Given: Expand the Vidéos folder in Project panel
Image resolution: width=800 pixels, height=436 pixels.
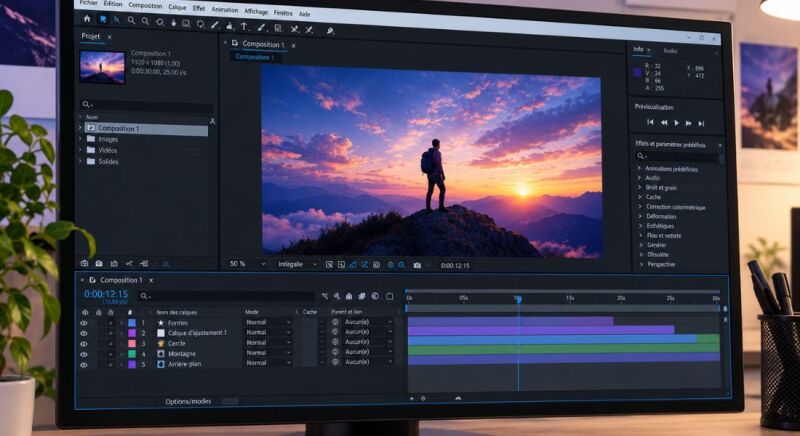Looking at the screenshot, I should coord(80,150).
